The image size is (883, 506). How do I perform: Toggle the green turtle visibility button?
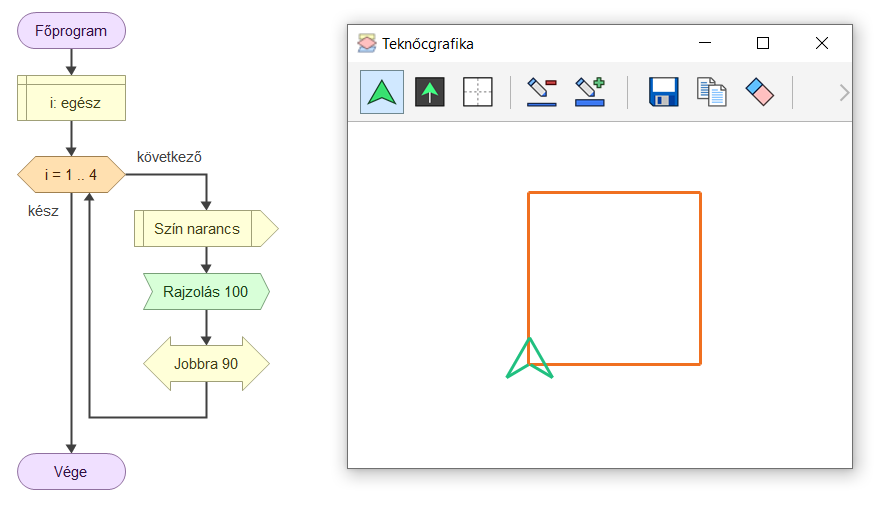382,93
